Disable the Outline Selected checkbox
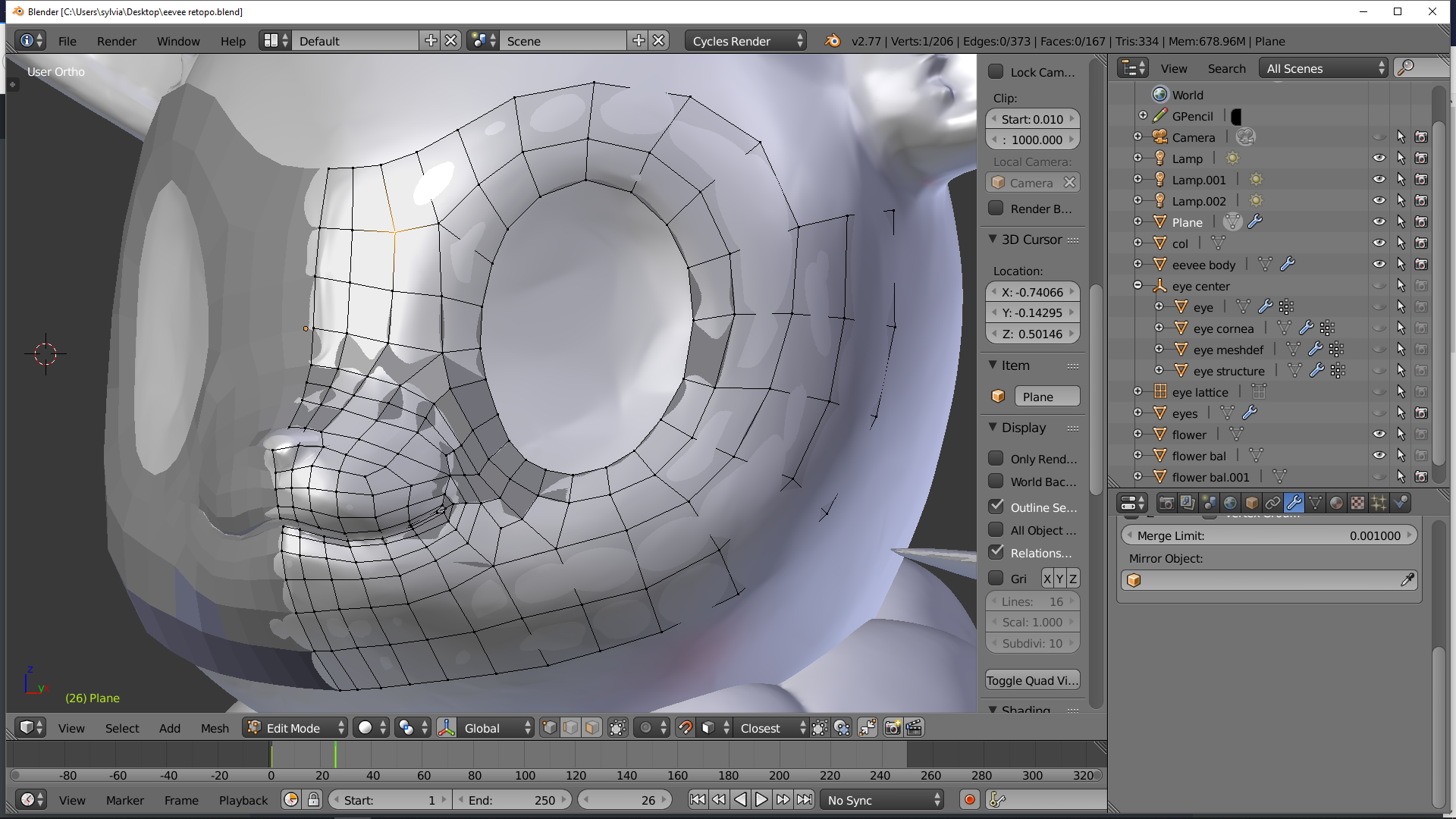The height and width of the screenshot is (819, 1456). pyautogui.click(x=996, y=507)
